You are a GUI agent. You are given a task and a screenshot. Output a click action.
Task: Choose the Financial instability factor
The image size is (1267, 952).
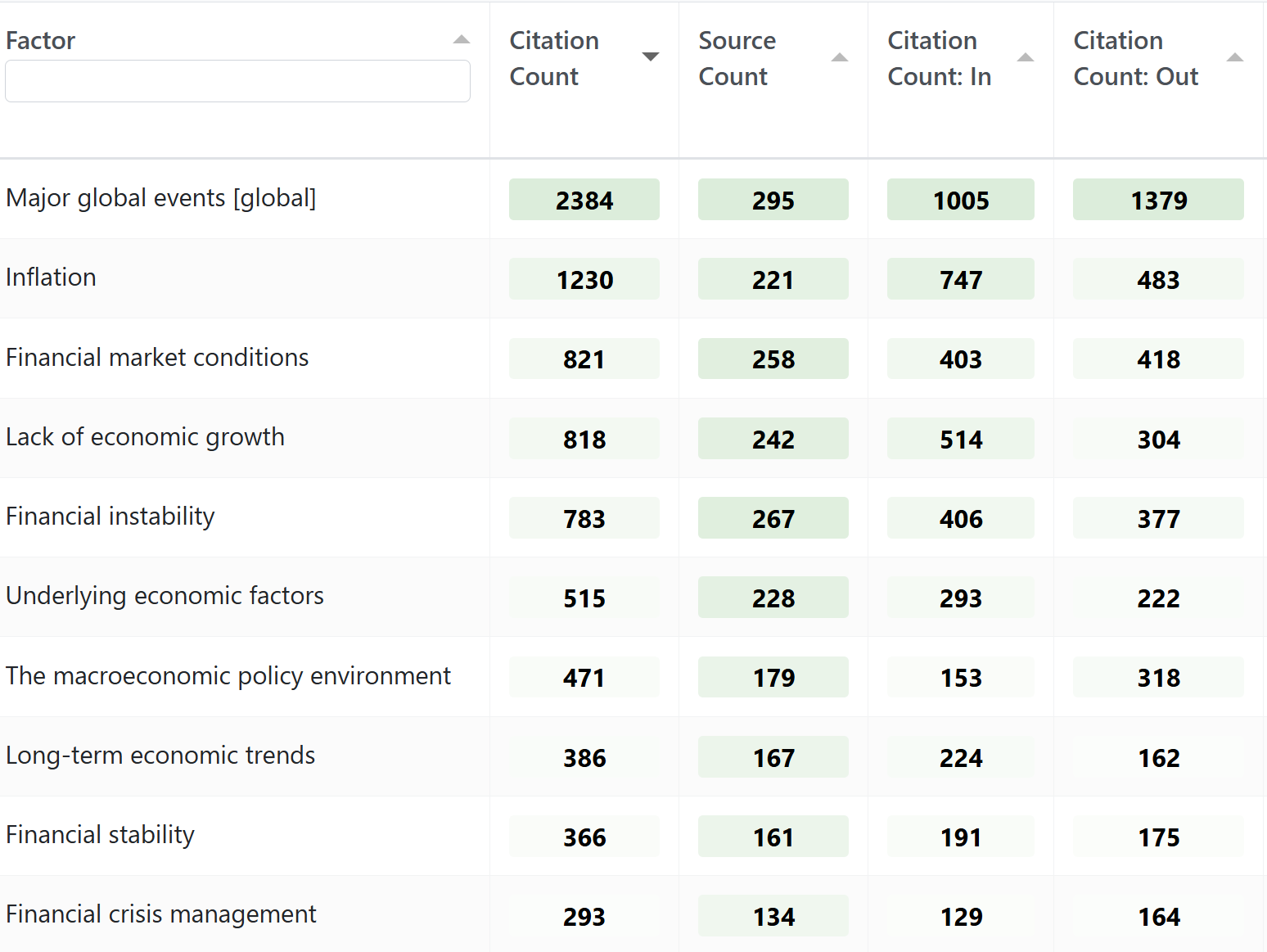pos(110,517)
